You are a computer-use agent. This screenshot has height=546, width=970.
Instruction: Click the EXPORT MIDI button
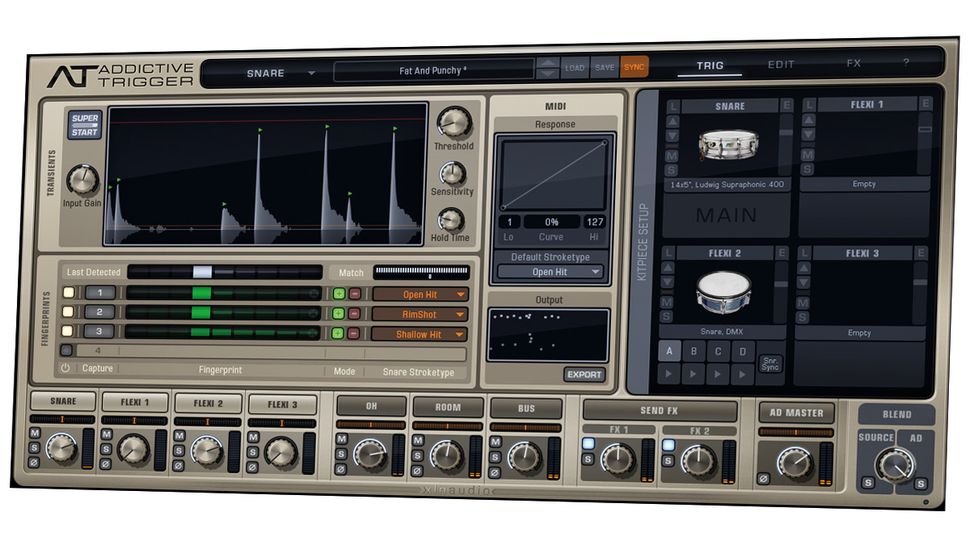(x=584, y=374)
